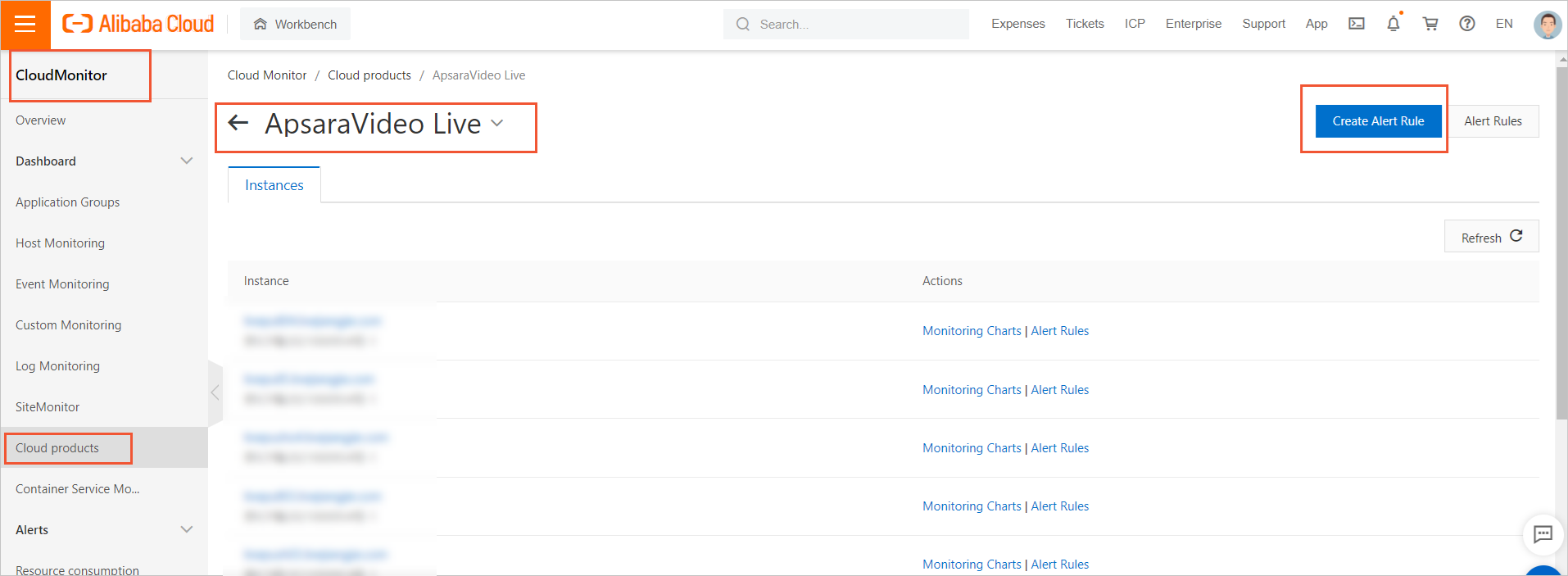Go to Cloud Monitor breadcrumb

pos(267,75)
